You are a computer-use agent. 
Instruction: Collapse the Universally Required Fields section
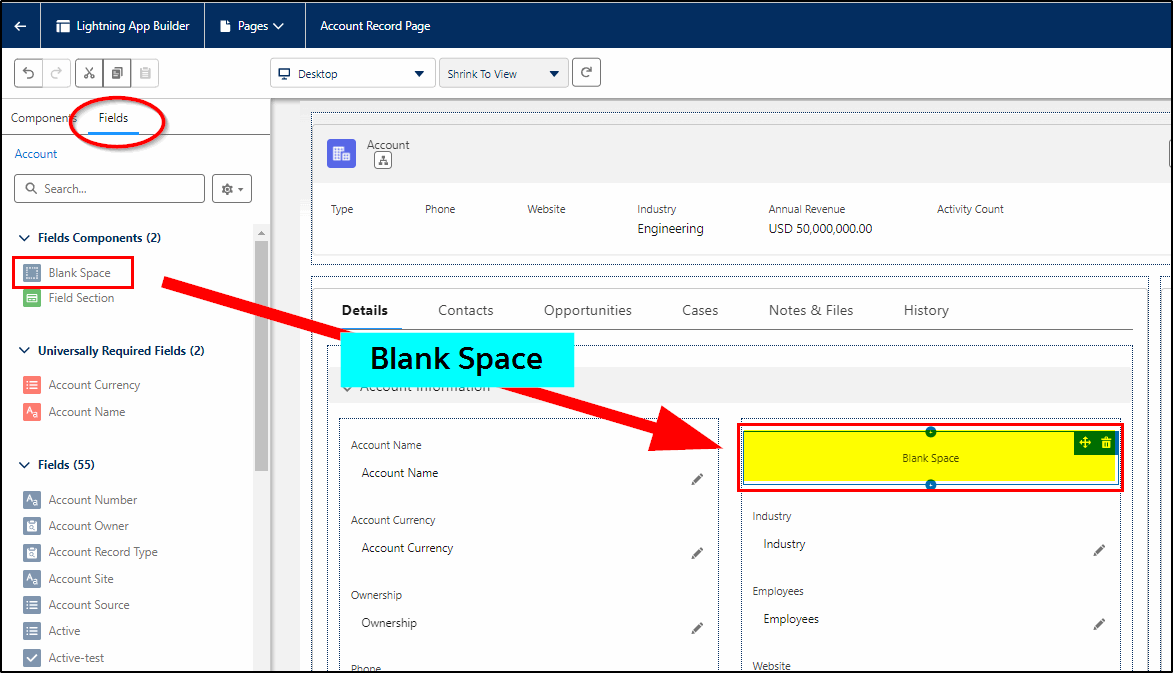(25, 351)
